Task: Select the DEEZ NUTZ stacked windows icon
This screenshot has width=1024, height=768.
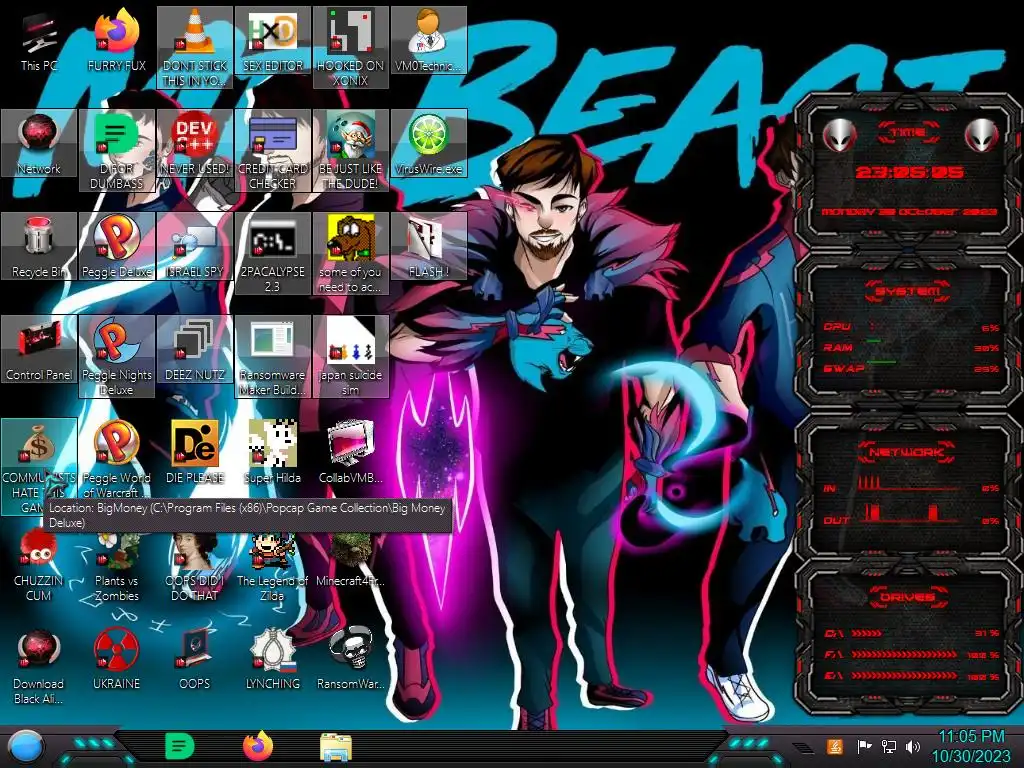Action: pos(195,349)
